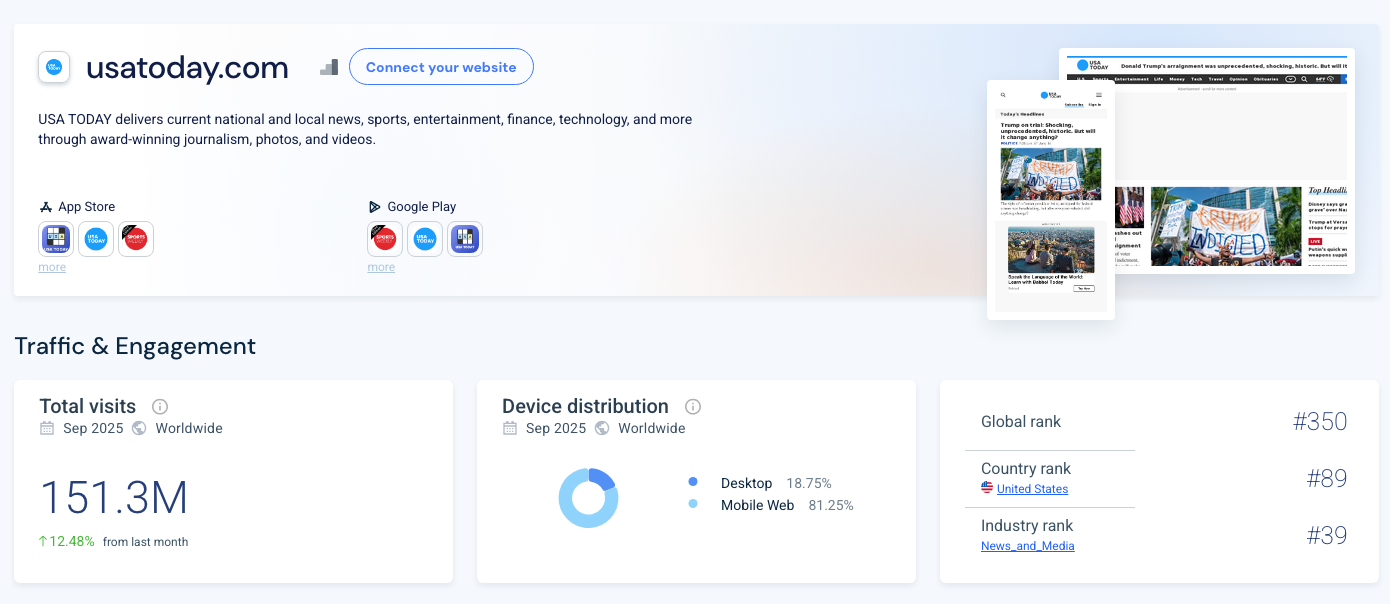
Task: Click the device distribution donut chart
Action: click(588, 498)
